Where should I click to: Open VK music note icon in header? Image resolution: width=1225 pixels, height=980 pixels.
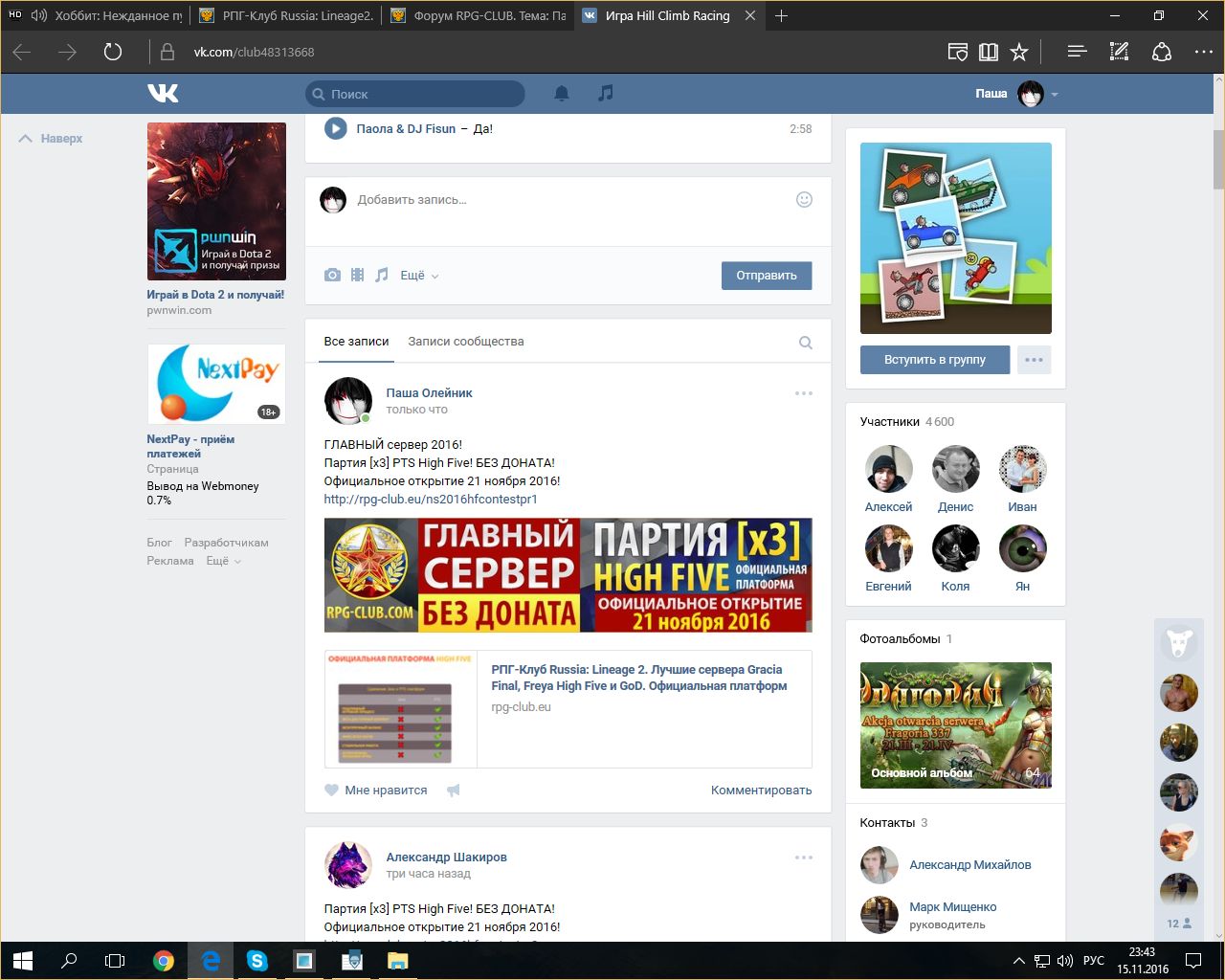point(605,93)
